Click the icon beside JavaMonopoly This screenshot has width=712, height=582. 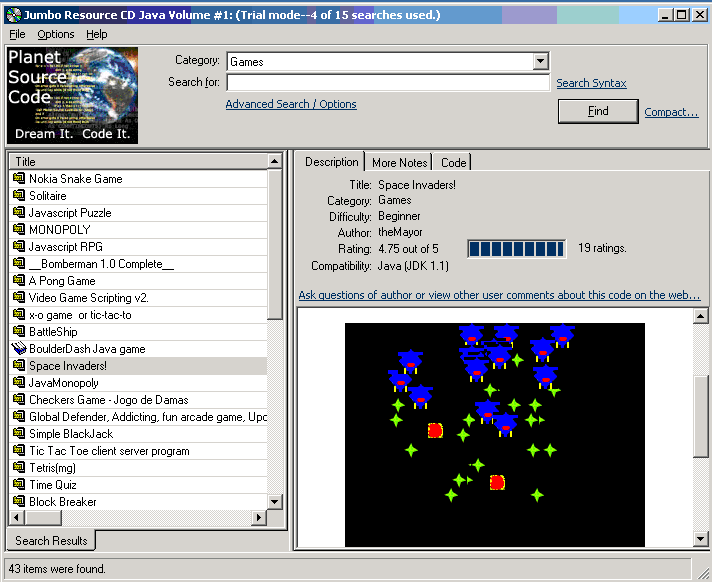pos(19,383)
